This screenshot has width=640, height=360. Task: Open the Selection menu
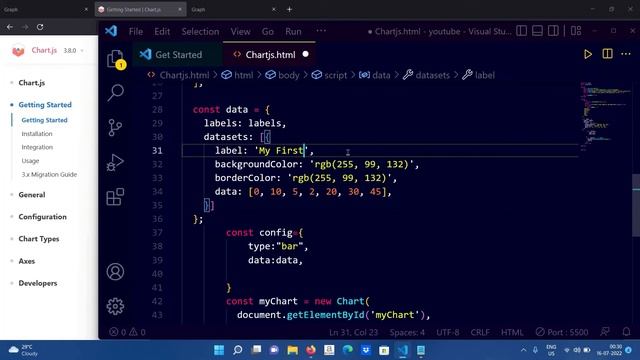coord(200,31)
